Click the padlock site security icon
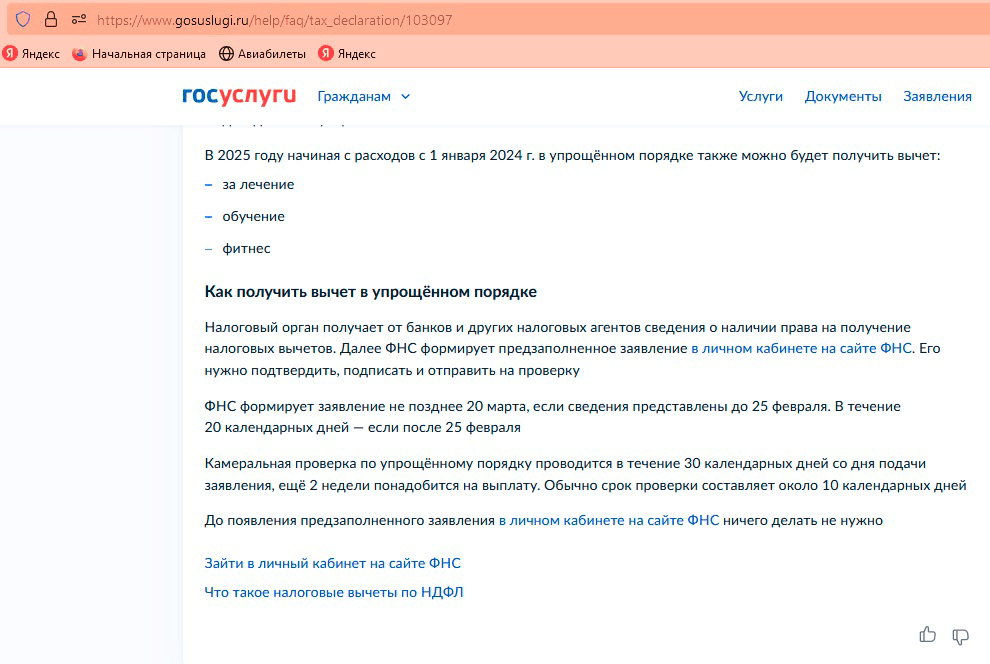990x664 pixels. click(x=51, y=19)
